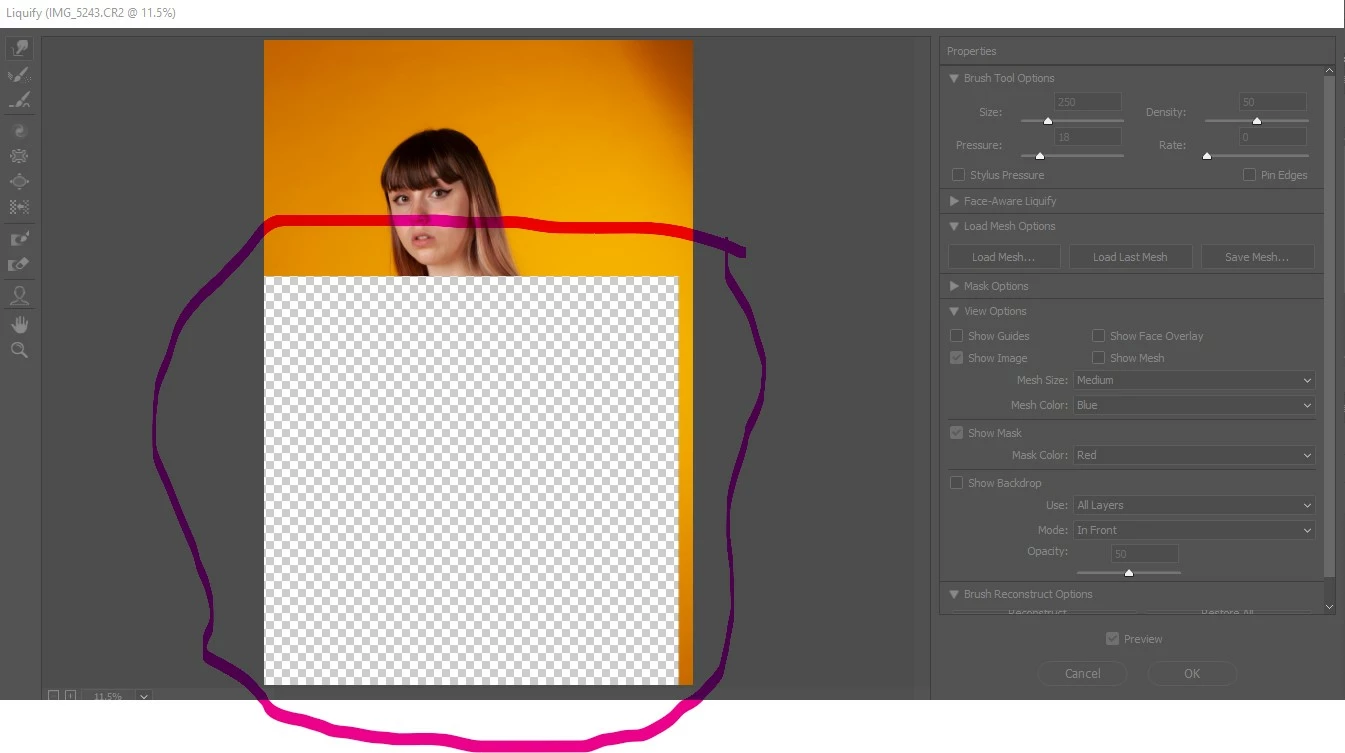Click the Load Last Mesh button
Image resolution: width=1345 pixels, height=753 pixels.
click(1130, 257)
